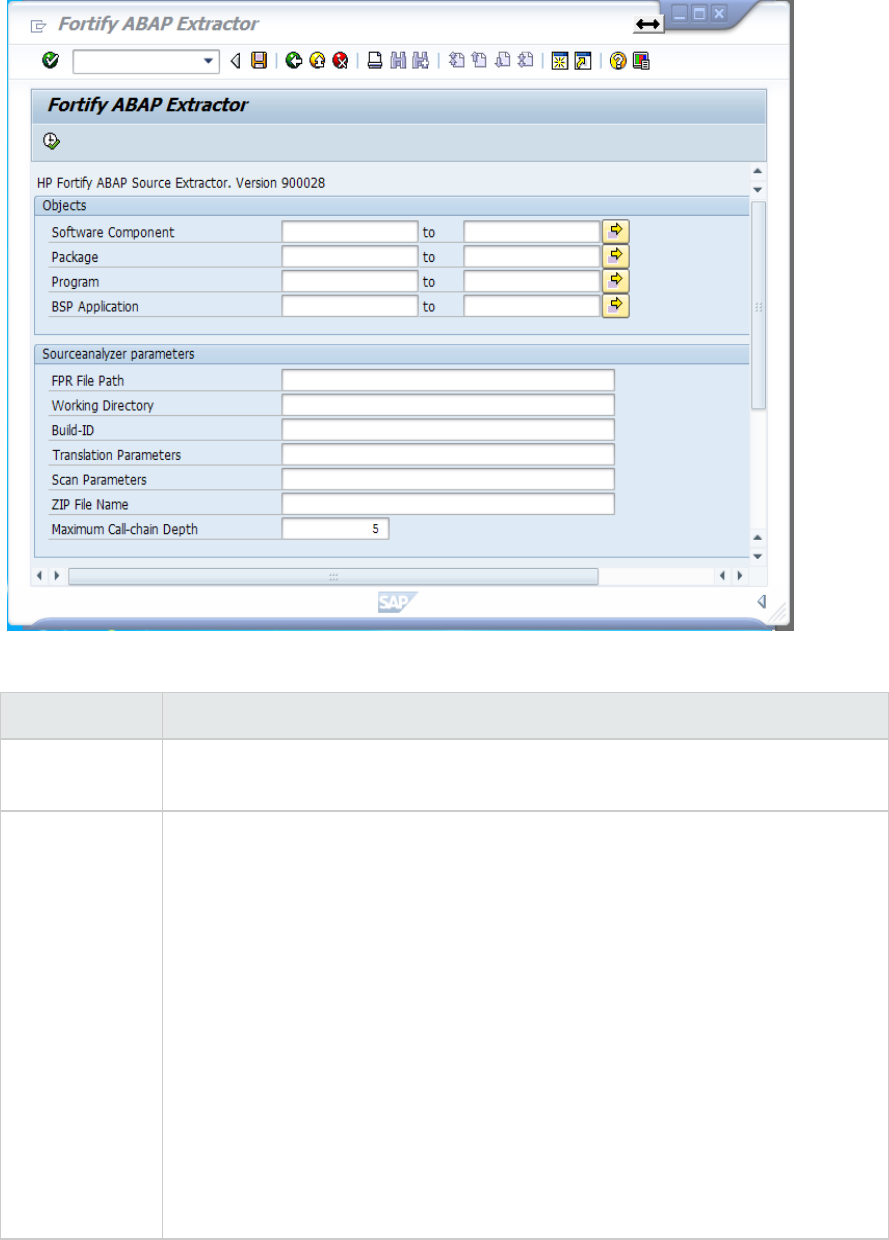This screenshot has width=889, height=1240.
Task: Click the Maximum Call-chain Depth label
Action: pos(125,529)
